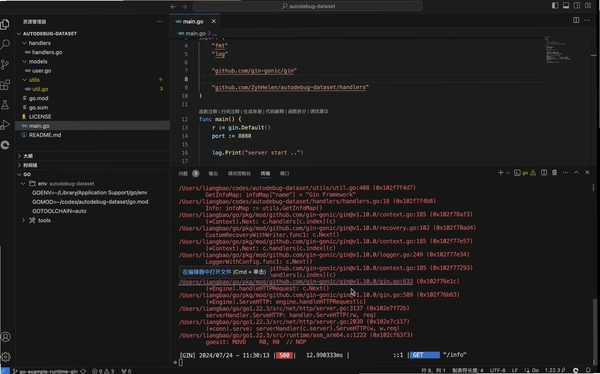
Task: Switch to the 调试控制台 panel tab
Action: coord(239,173)
